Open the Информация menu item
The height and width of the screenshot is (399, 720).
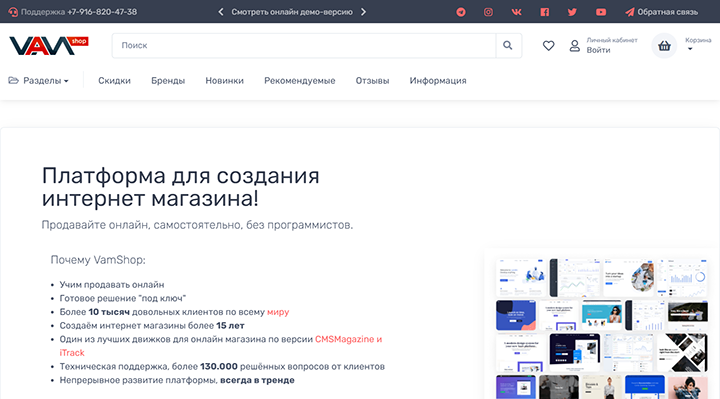coord(438,80)
